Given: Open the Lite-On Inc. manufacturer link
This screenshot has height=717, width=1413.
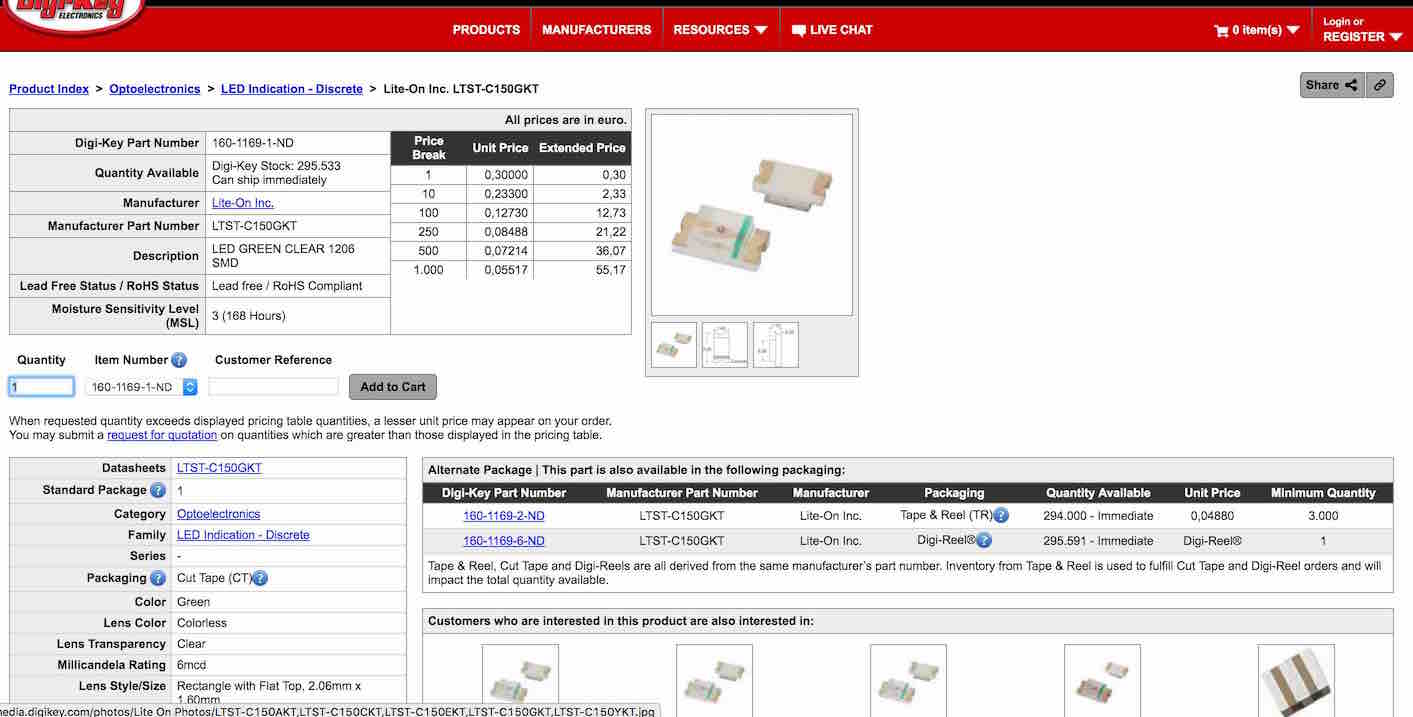Looking at the screenshot, I should (243, 203).
